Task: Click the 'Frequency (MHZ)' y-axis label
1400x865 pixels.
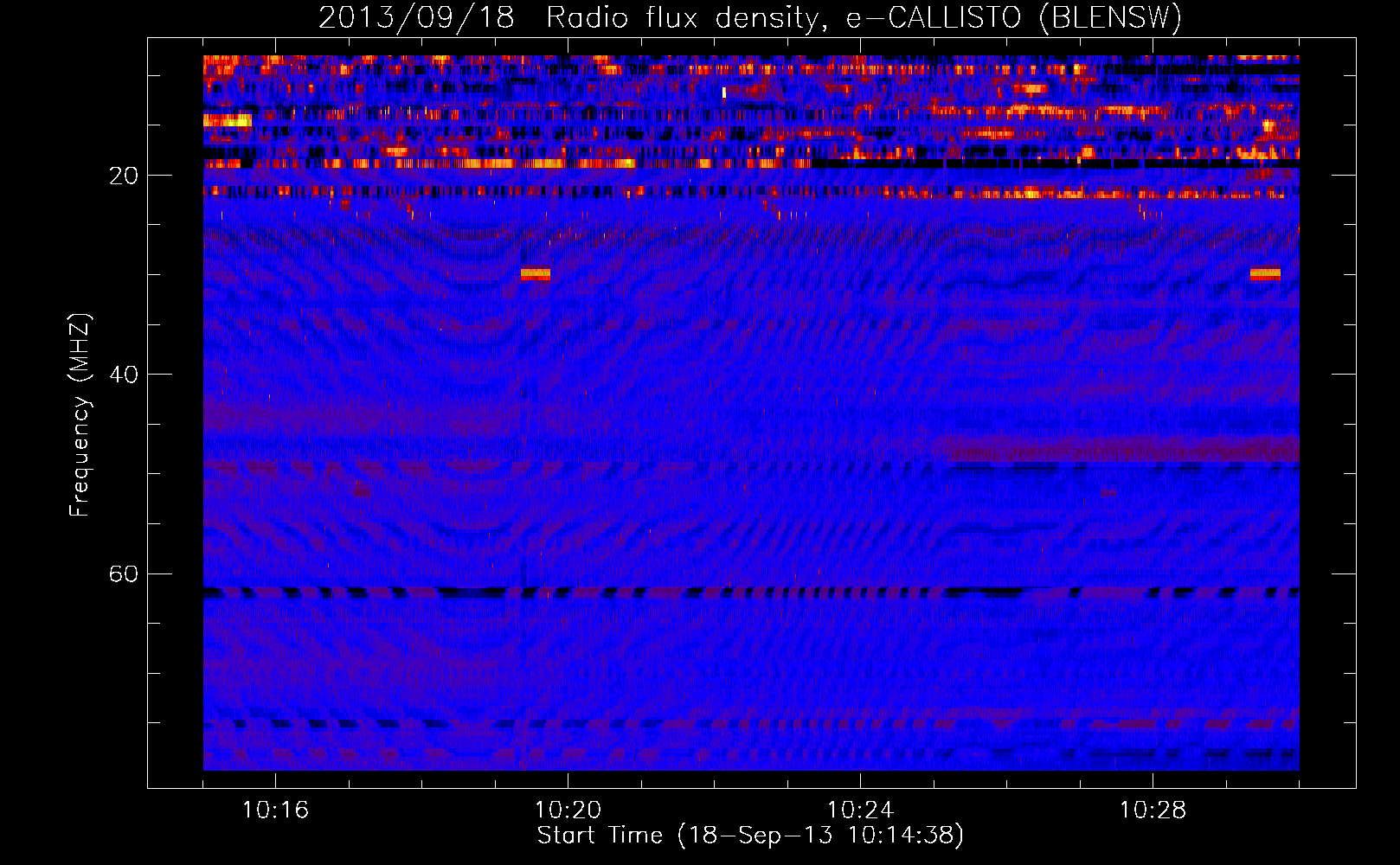Action: pyautogui.click(x=80, y=415)
